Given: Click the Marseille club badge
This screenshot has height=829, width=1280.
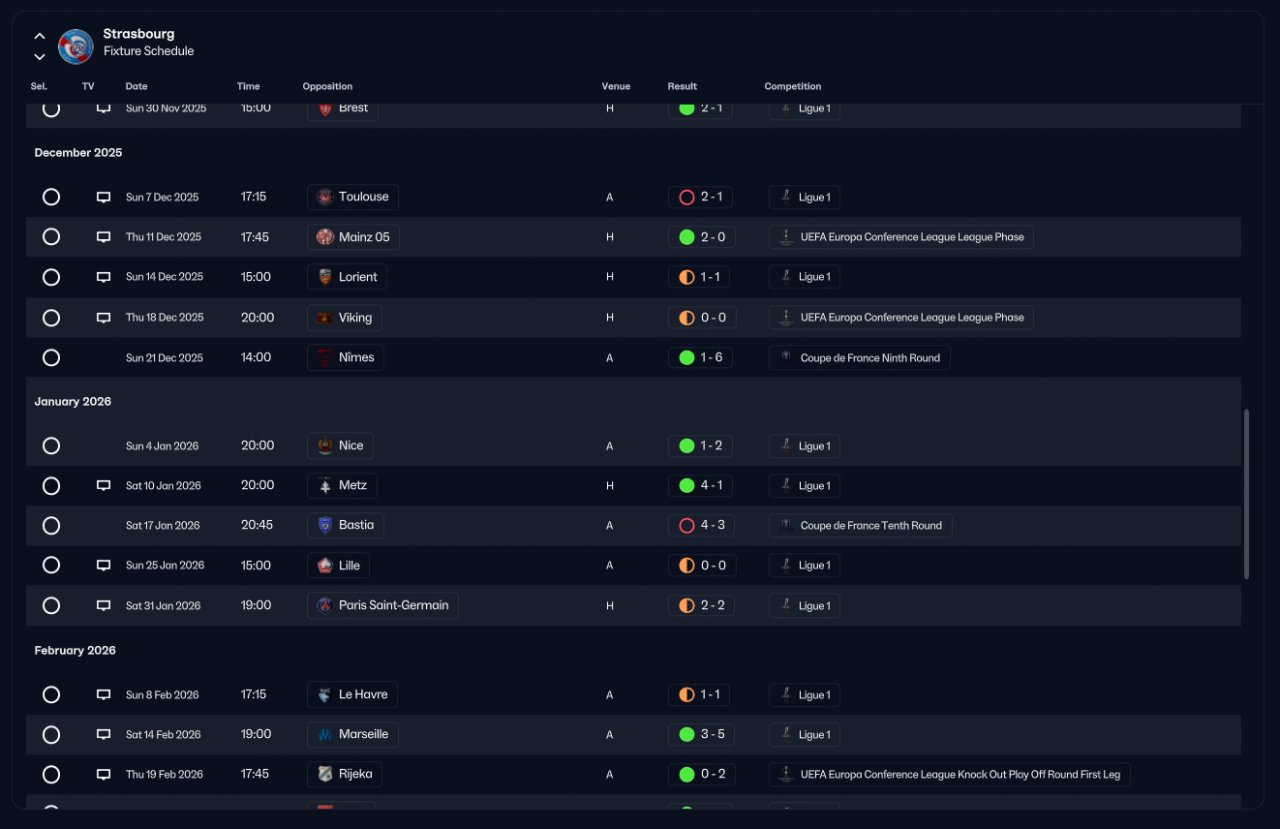Looking at the screenshot, I should click(x=324, y=735).
